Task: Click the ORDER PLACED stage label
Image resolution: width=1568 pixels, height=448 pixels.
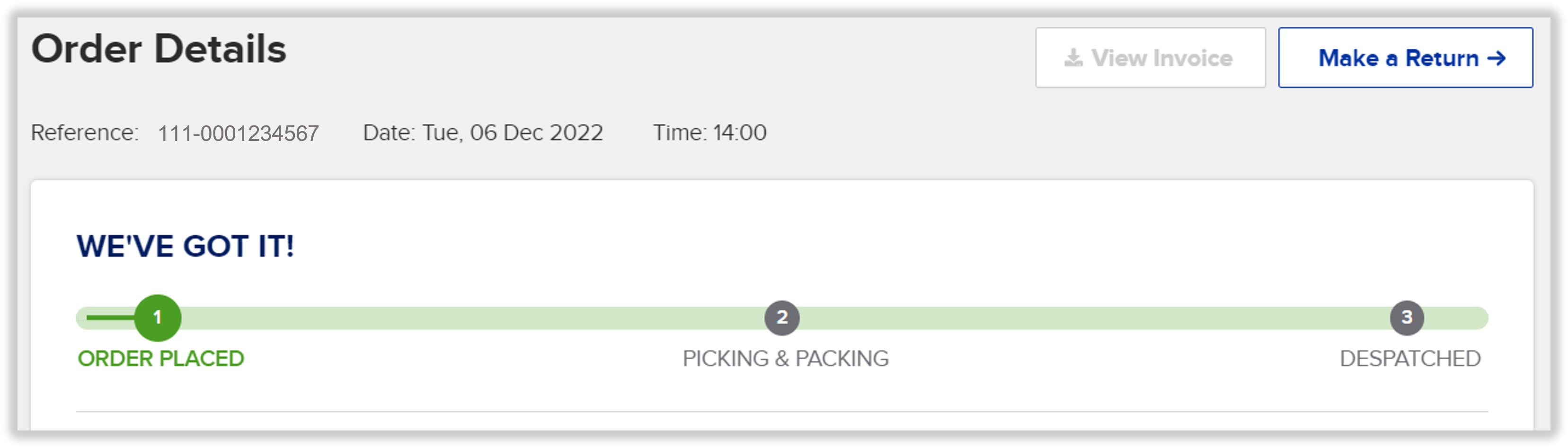Action: tap(161, 359)
